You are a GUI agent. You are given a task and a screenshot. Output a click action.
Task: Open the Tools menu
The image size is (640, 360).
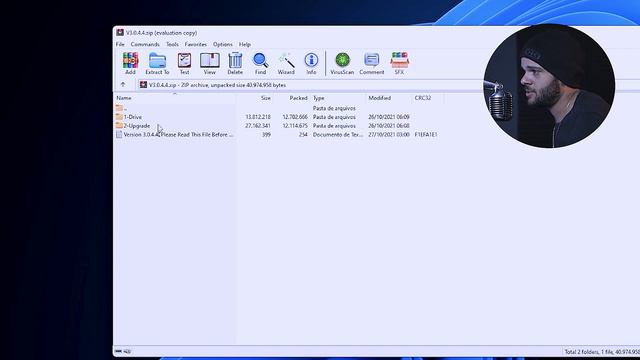[x=172, y=44]
